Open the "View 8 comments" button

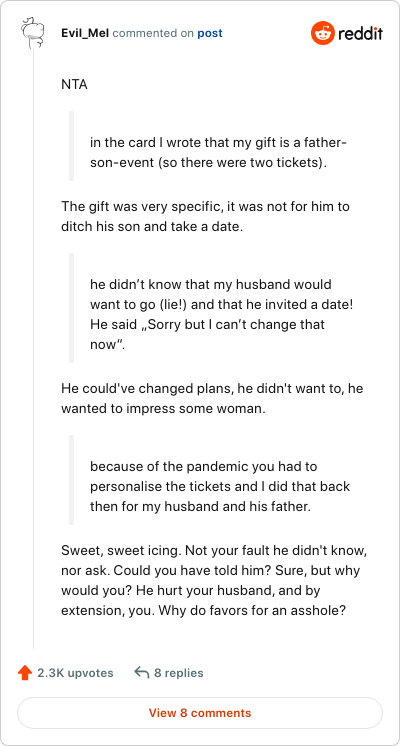pos(200,713)
